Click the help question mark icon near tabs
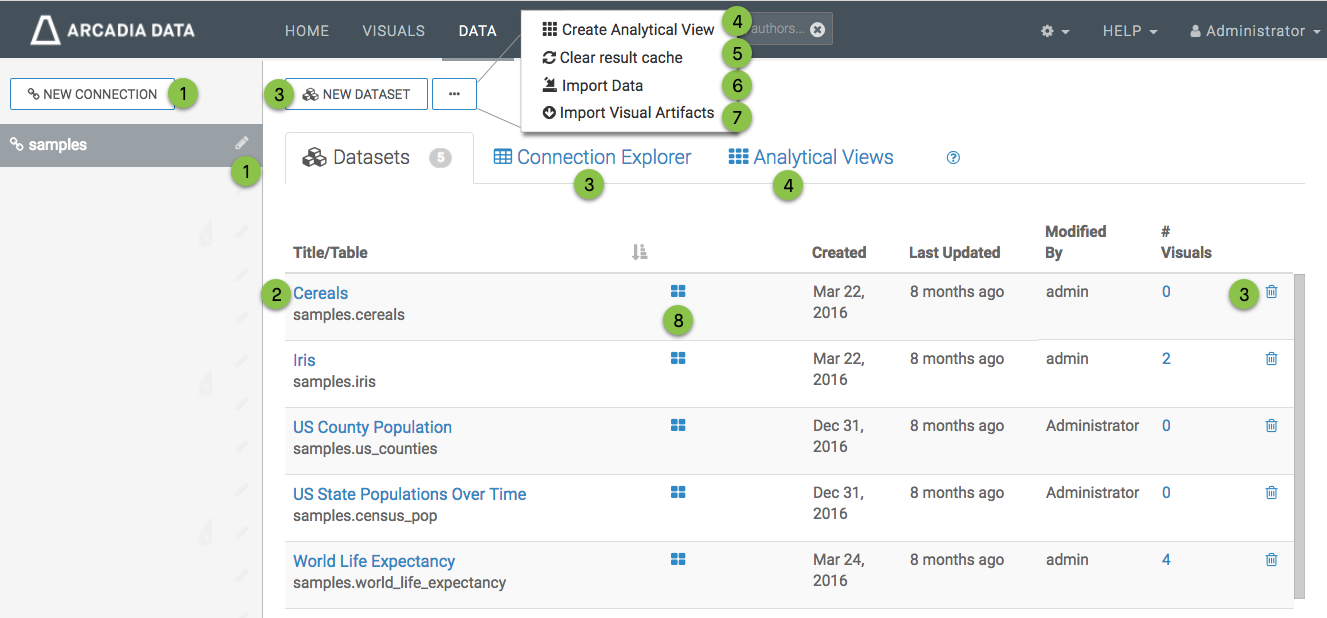 tap(953, 158)
